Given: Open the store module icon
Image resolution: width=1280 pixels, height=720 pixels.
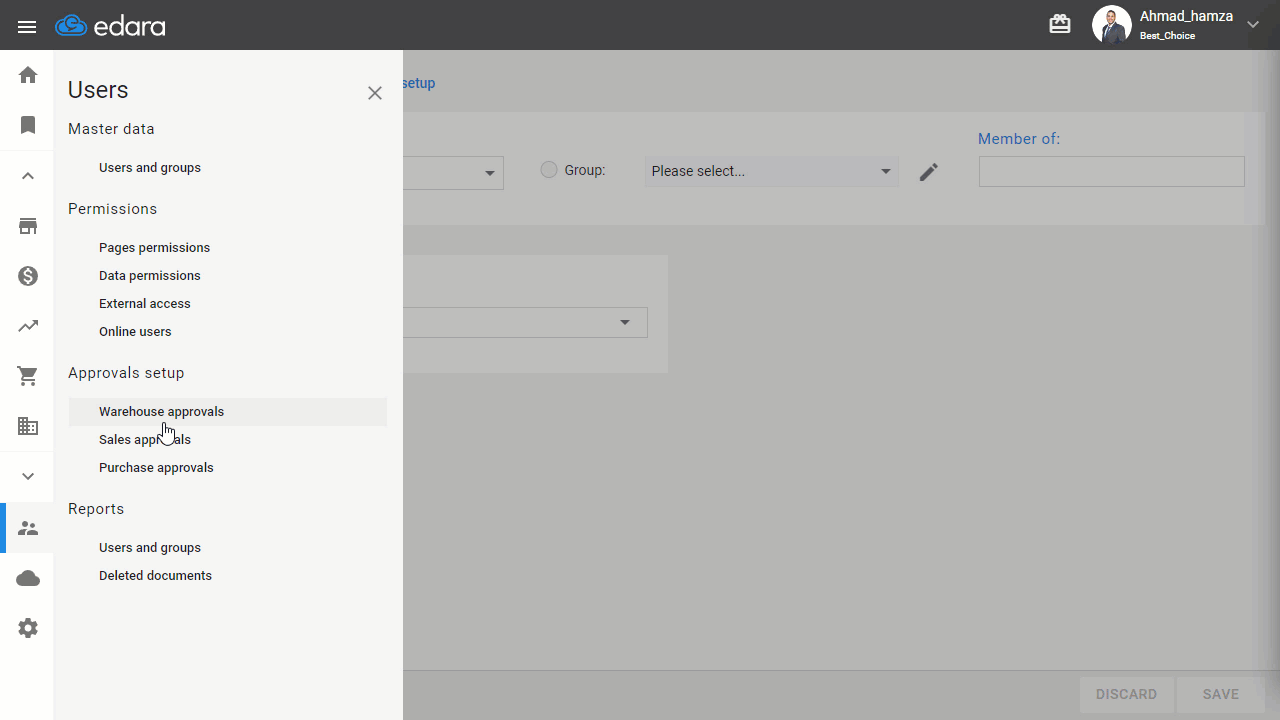Looking at the screenshot, I should [28, 226].
